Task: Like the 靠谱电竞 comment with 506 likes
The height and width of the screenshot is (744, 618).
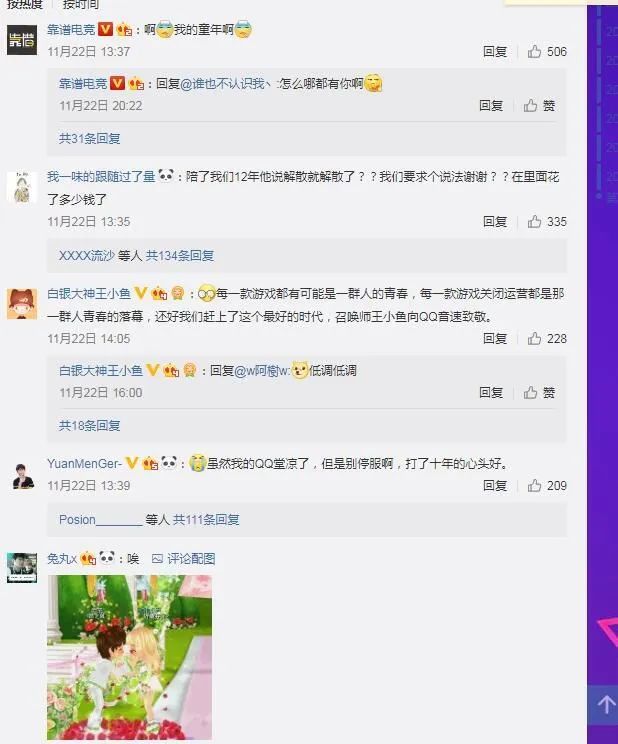Action: pyautogui.click(x=547, y=51)
